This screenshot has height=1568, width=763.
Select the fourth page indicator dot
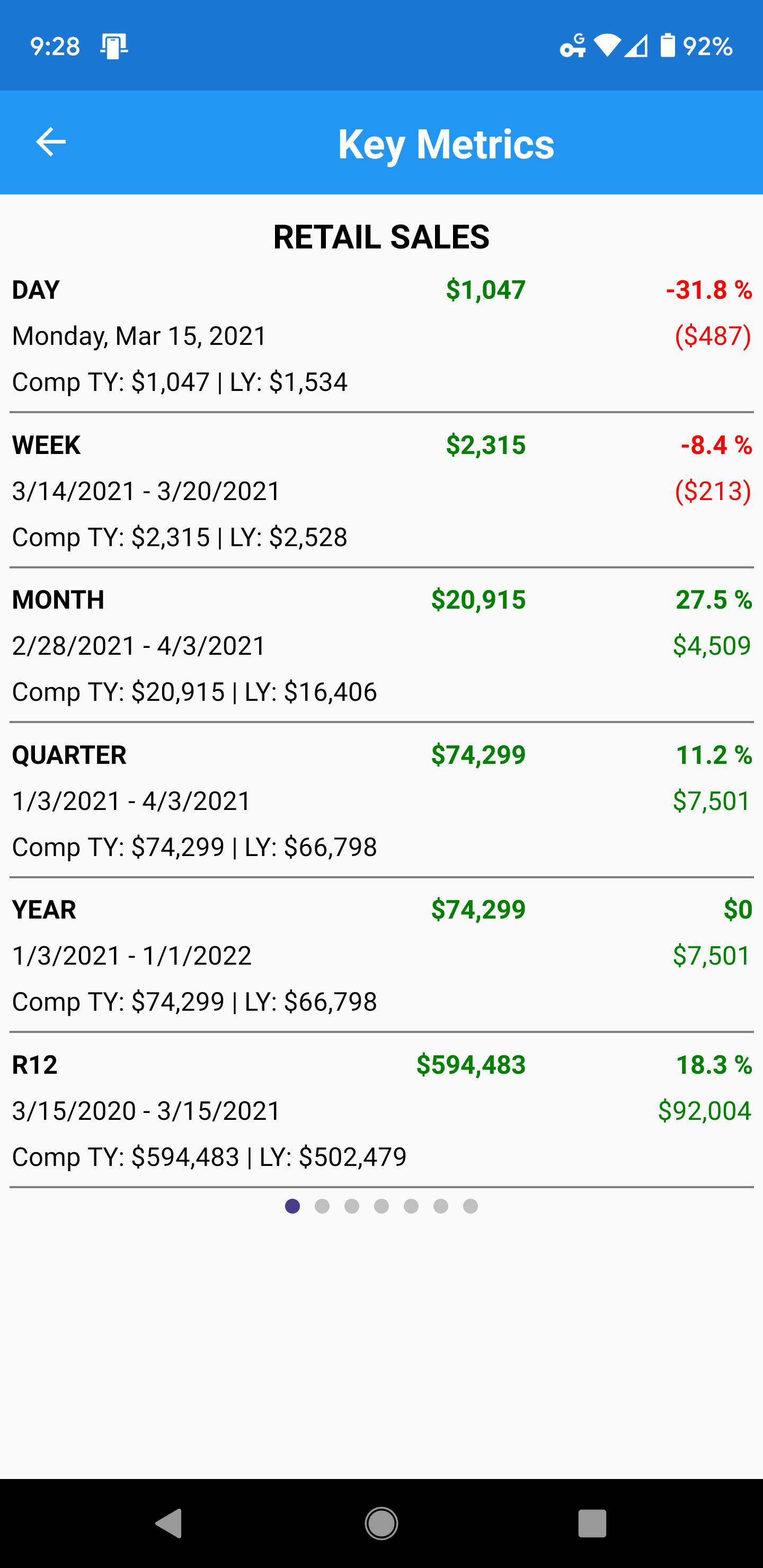[381, 1206]
